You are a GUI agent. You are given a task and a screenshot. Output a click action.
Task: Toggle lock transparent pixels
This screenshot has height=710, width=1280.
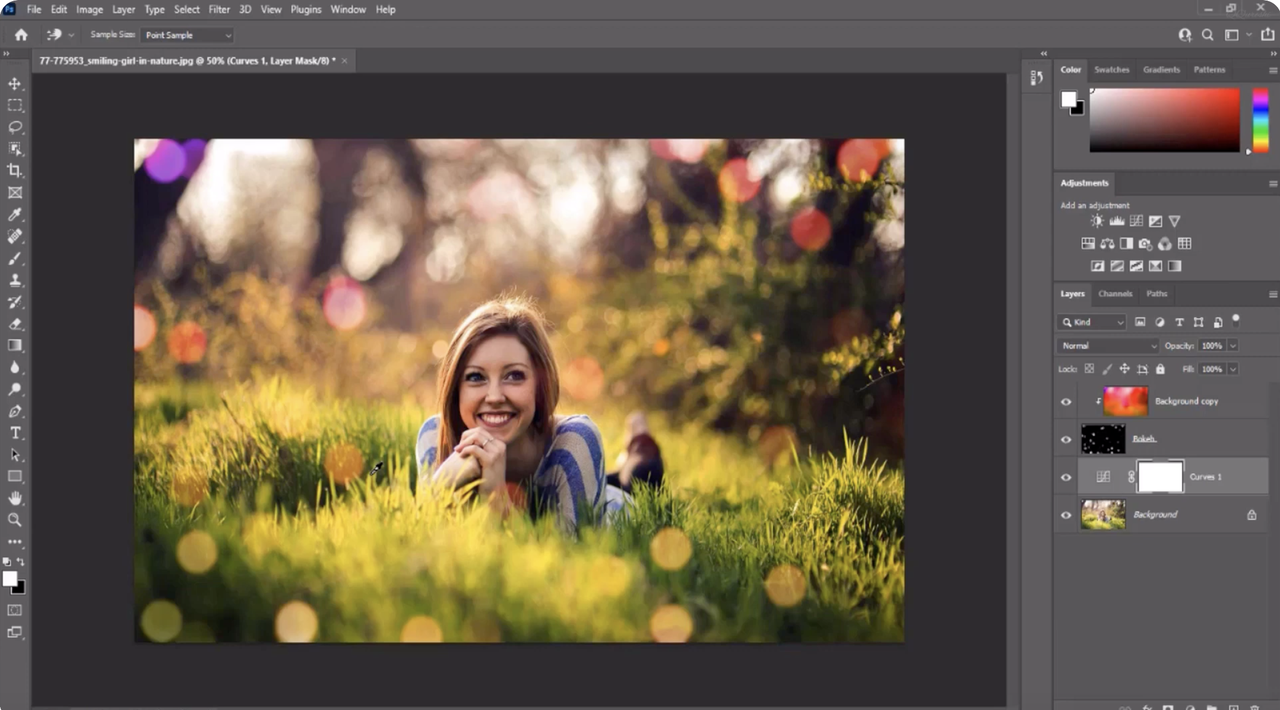pos(1090,369)
